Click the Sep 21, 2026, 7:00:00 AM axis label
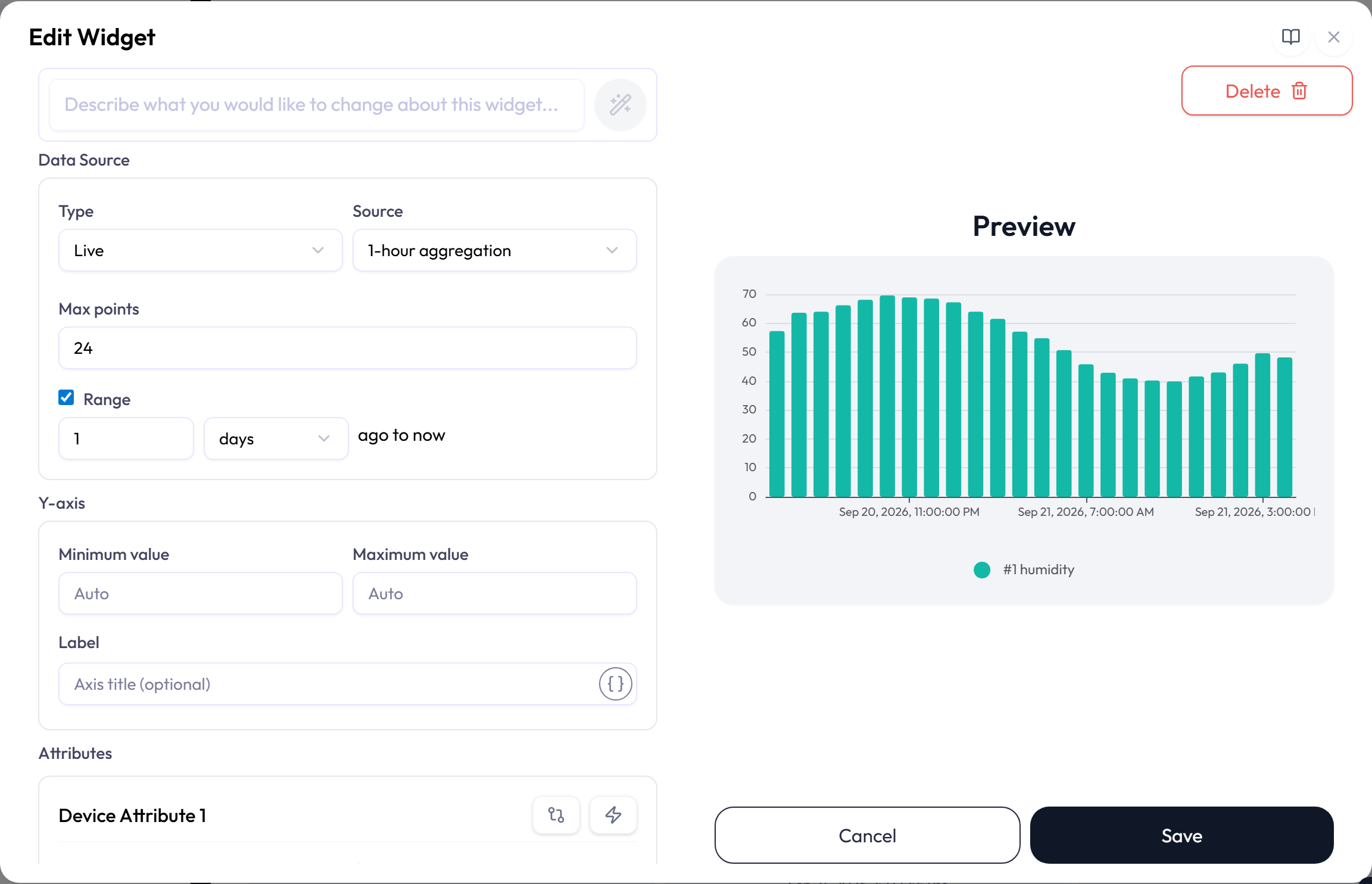1372x884 pixels. pyautogui.click(x=1086, y=512)
